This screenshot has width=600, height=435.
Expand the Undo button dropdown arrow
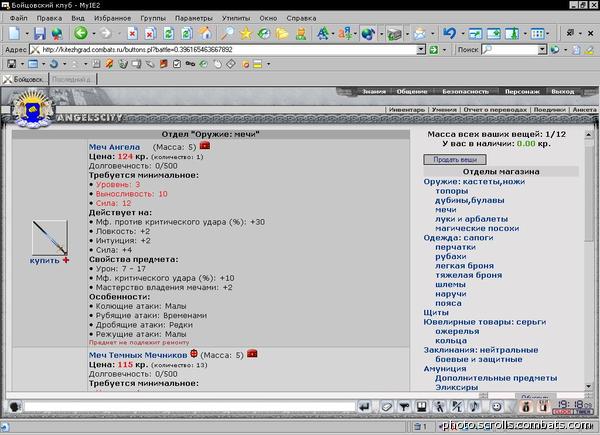(462, 34)
